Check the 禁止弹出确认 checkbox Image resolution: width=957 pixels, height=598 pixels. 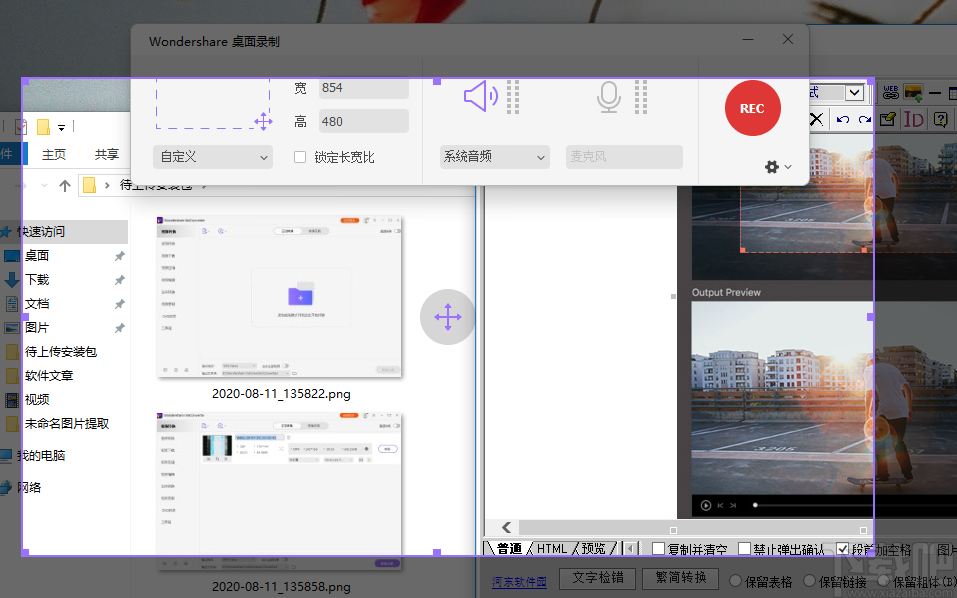click(744, 549)
